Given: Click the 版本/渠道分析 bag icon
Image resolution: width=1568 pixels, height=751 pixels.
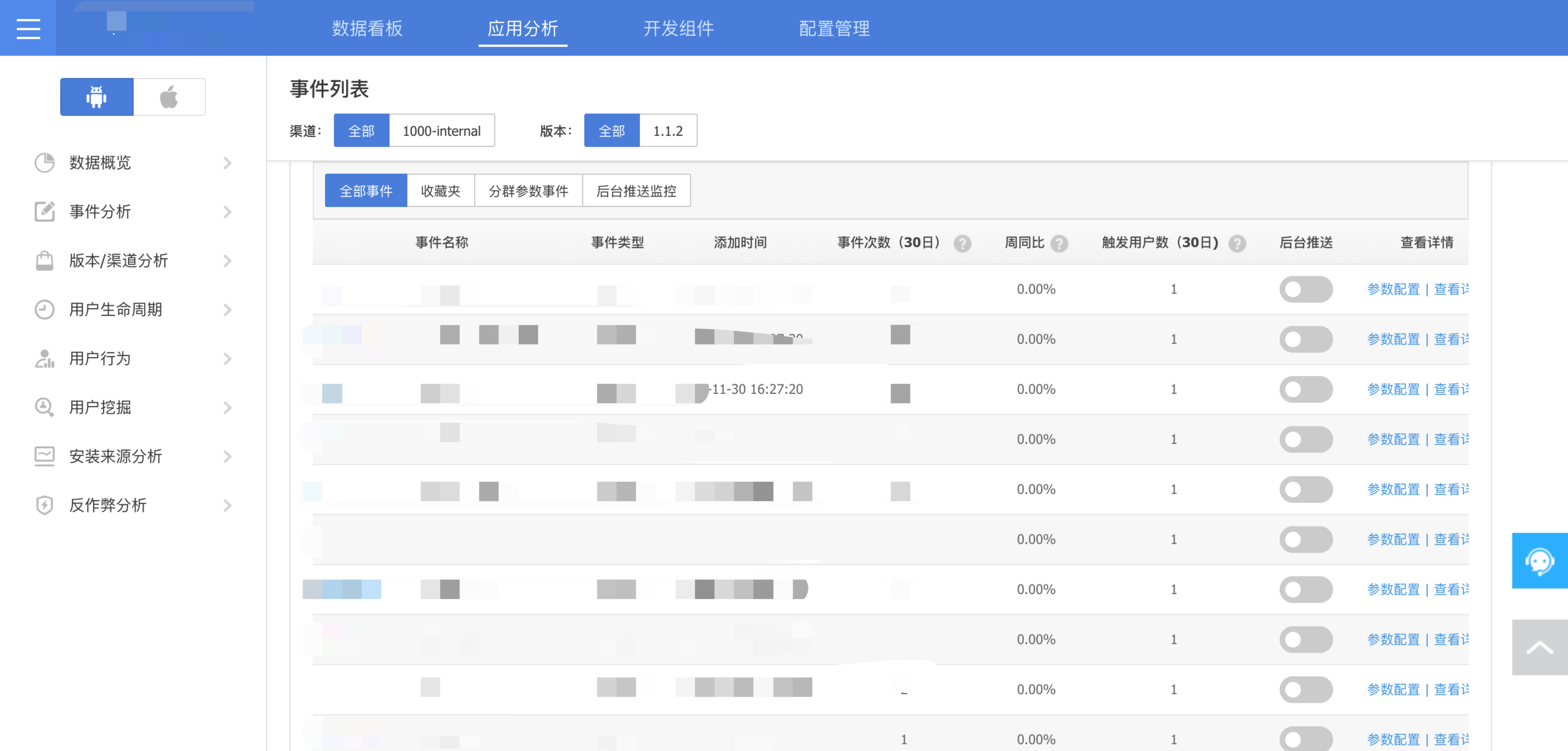Looking at the screenshot, I should (45, 260).
